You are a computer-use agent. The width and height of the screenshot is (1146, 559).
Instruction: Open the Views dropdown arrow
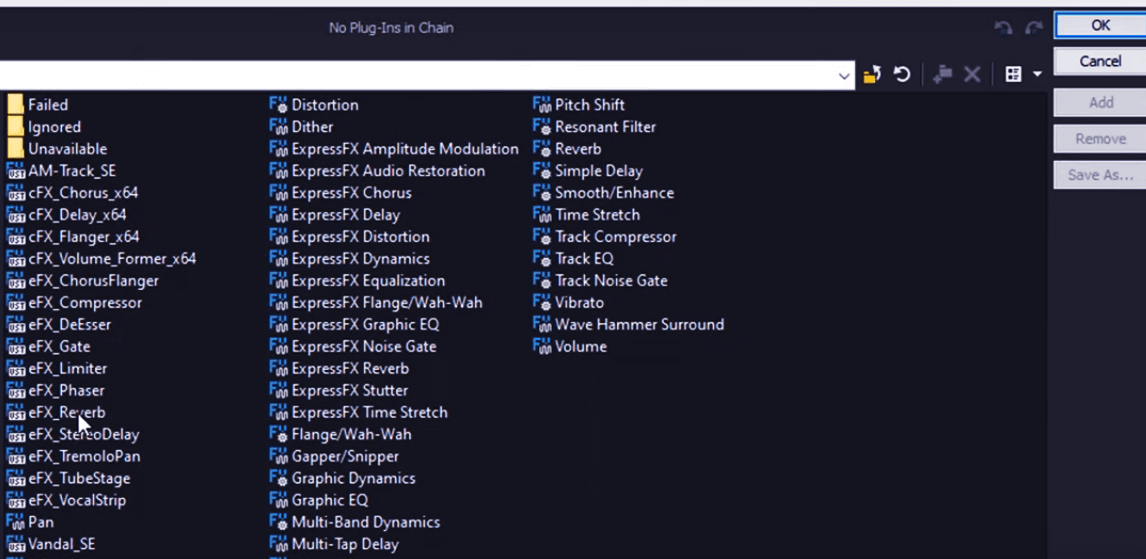[x=1037, y=75]
